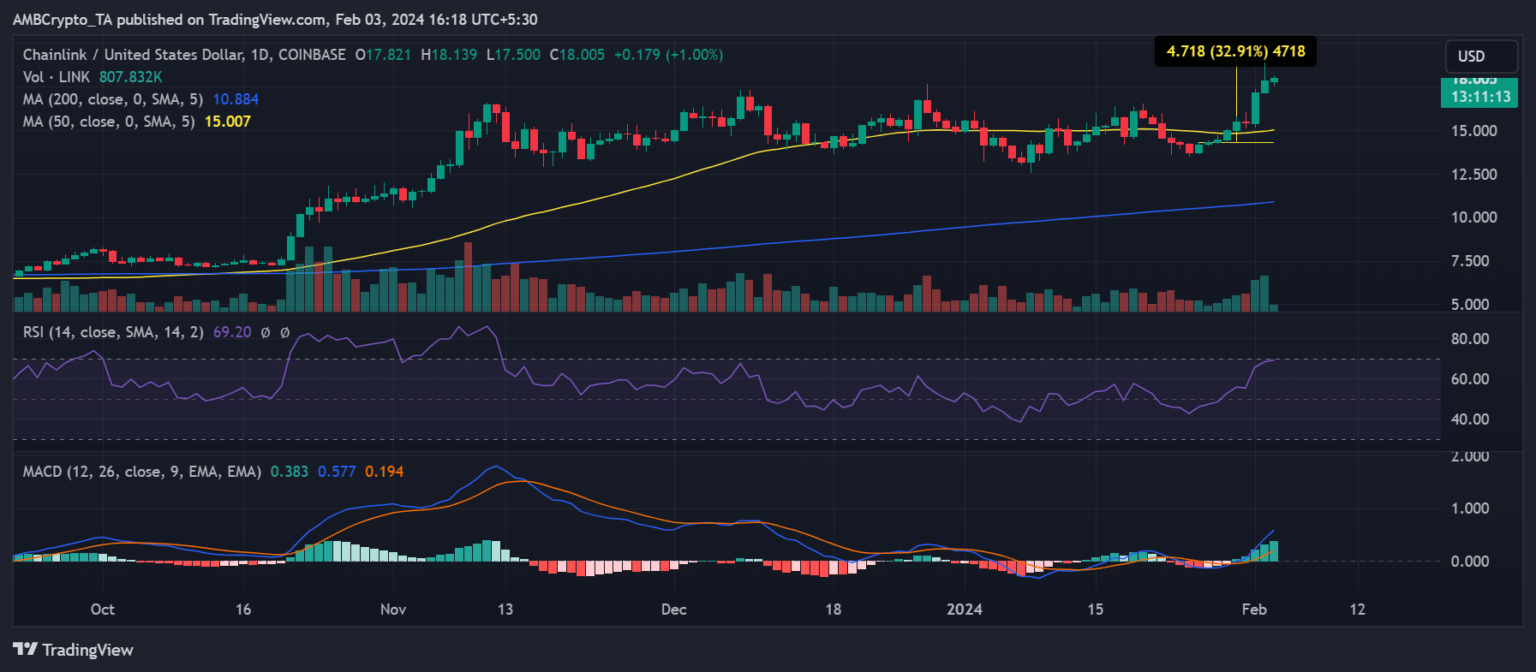Click the MA 200 value 10.884

pyautogui.click(x=214, y=99)
